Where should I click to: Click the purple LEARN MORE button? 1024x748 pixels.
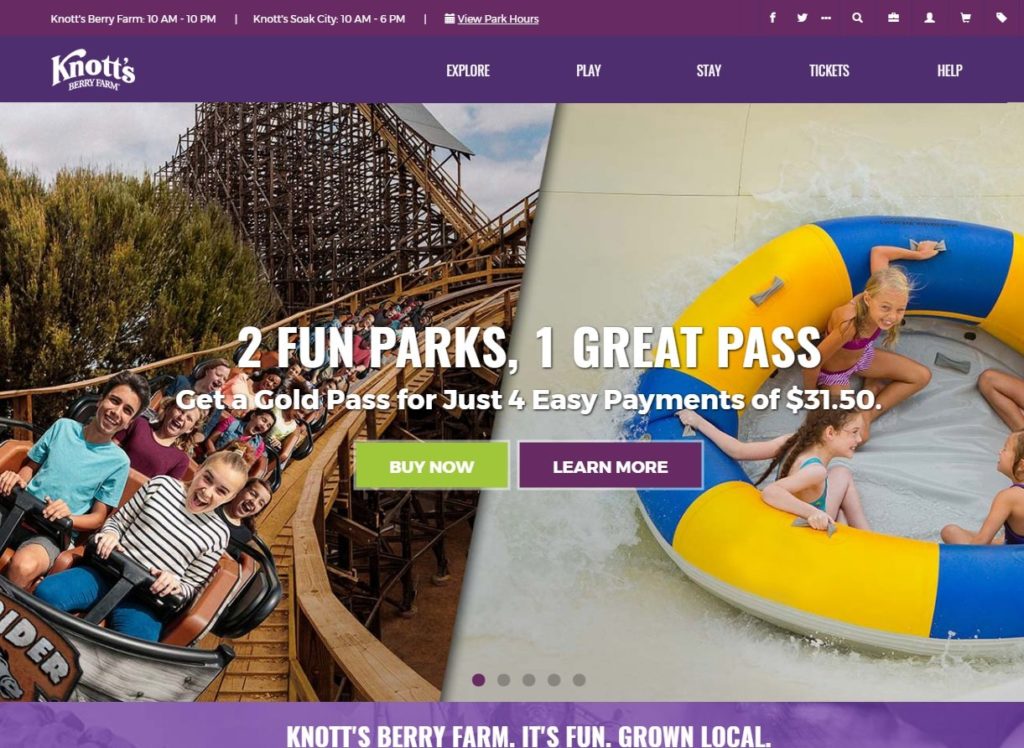pos(610,466)
